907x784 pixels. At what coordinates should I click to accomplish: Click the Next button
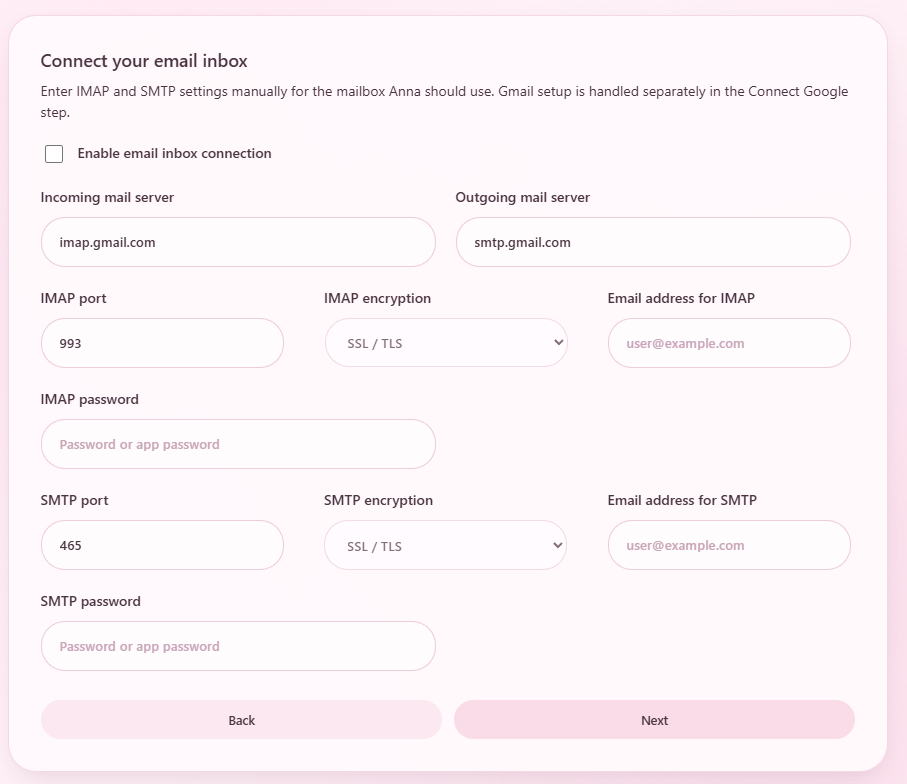(654, 720)
